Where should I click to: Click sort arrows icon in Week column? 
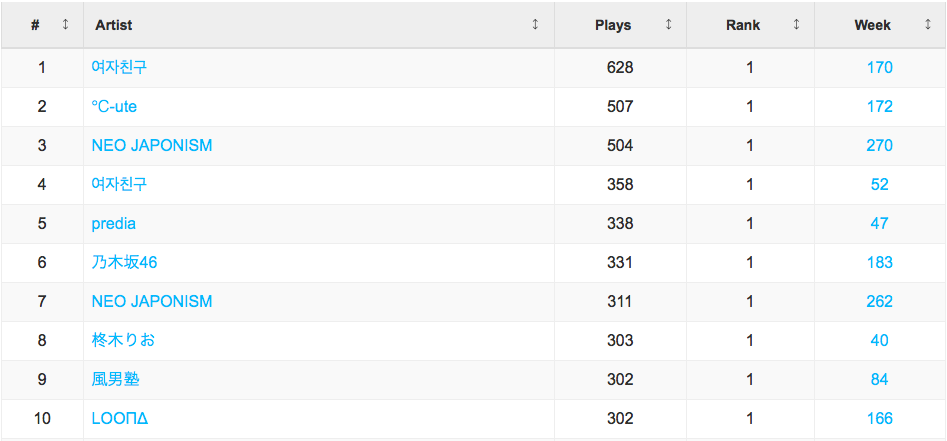(x=928, y=25)
